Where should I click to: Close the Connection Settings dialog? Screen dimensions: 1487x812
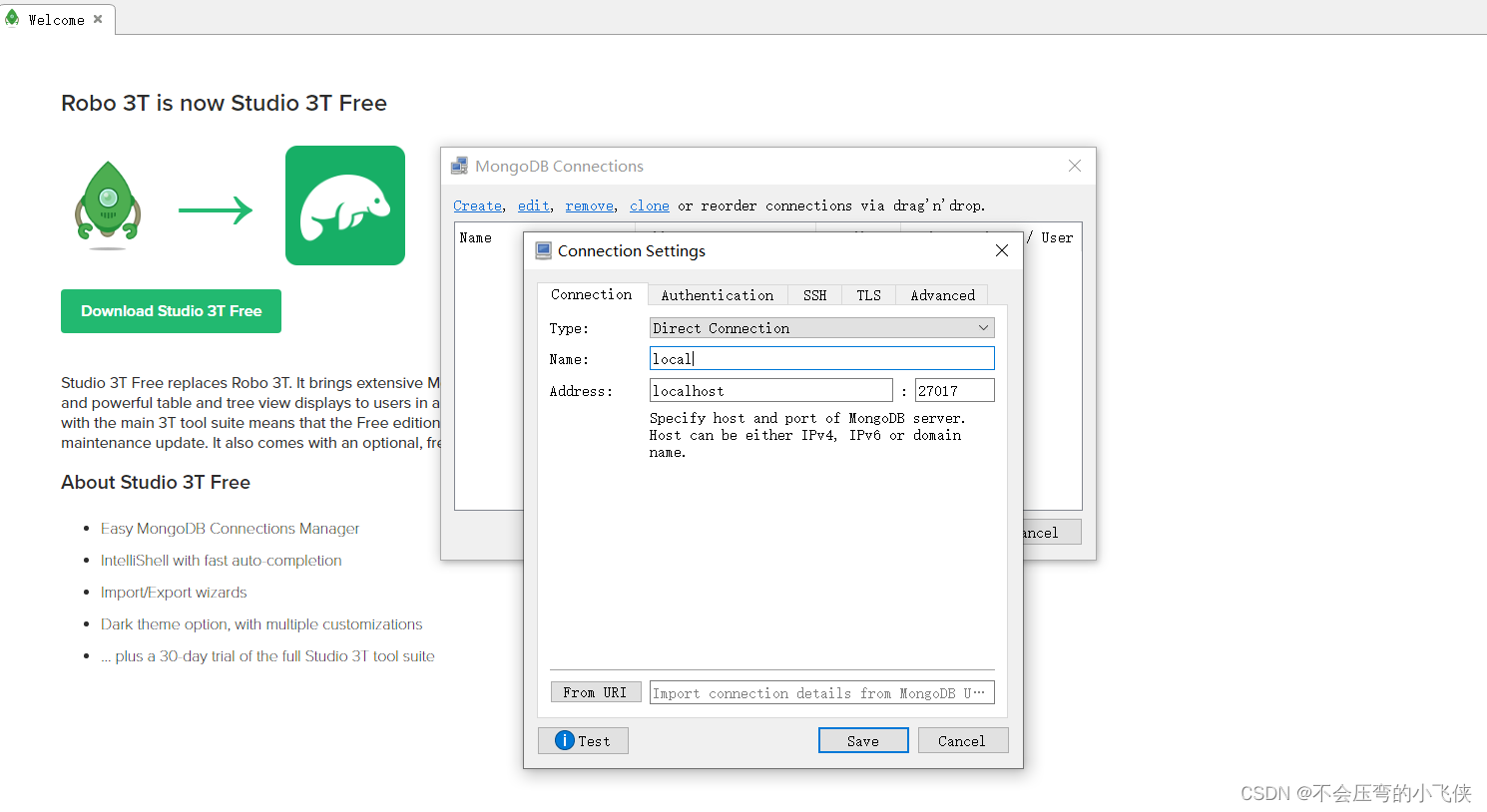pyautogui.click(x=1002, y=250)
